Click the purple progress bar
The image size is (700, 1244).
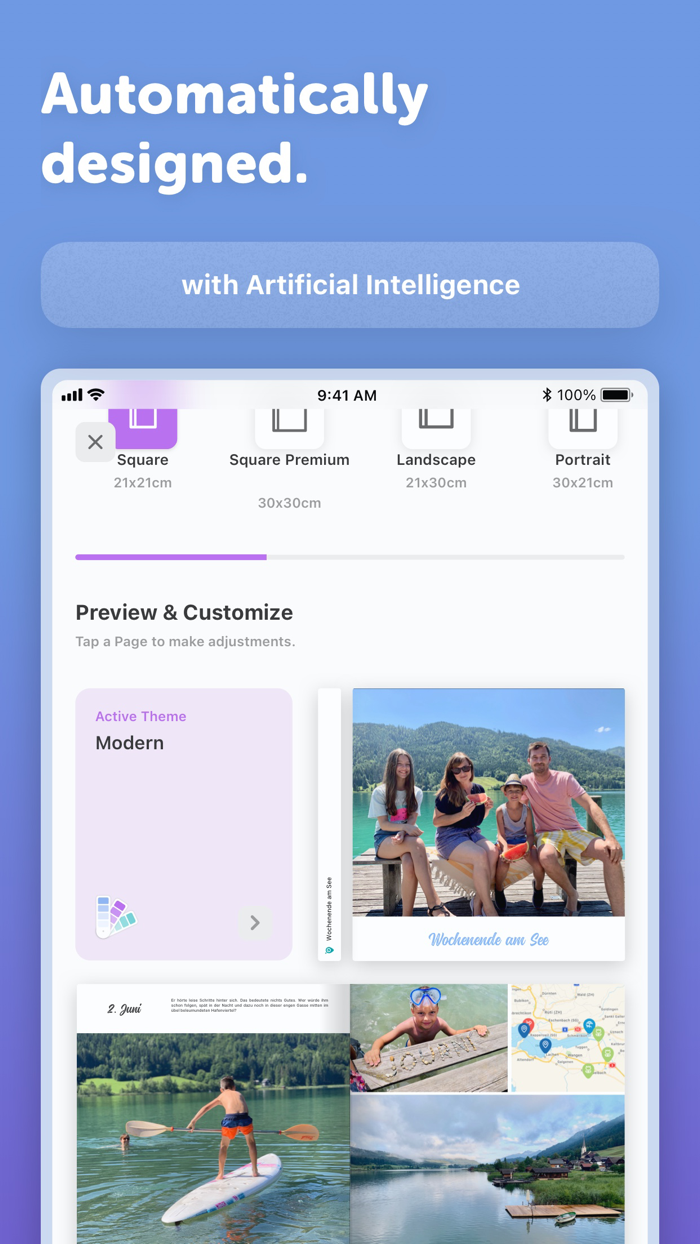click(x=171, y=557)
